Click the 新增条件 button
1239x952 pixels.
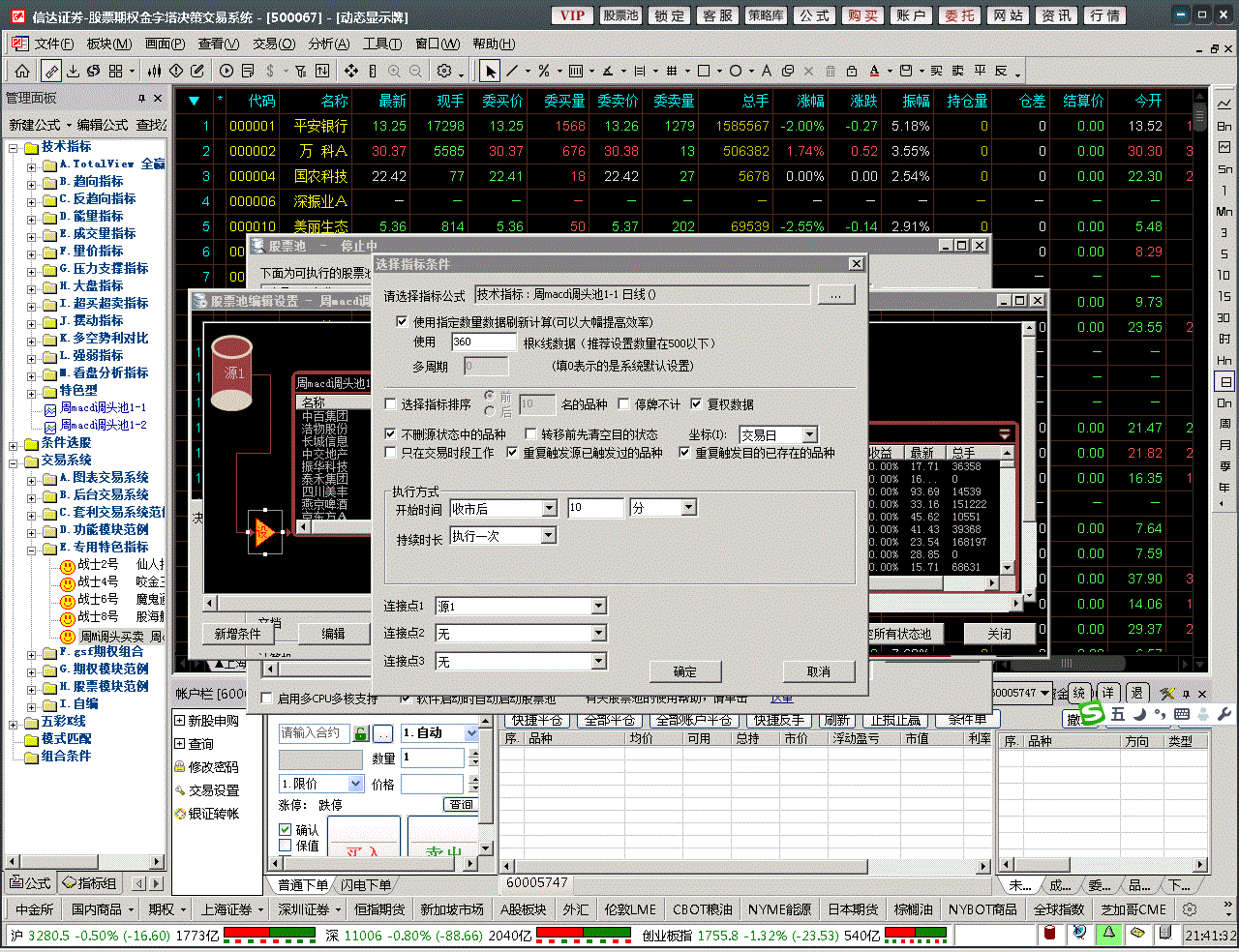(x=238, y=634)
